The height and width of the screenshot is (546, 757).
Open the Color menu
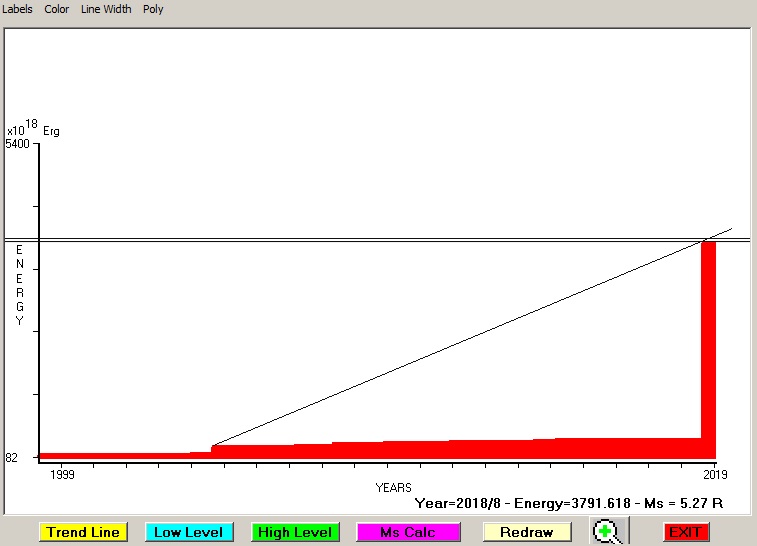point(57,9)
